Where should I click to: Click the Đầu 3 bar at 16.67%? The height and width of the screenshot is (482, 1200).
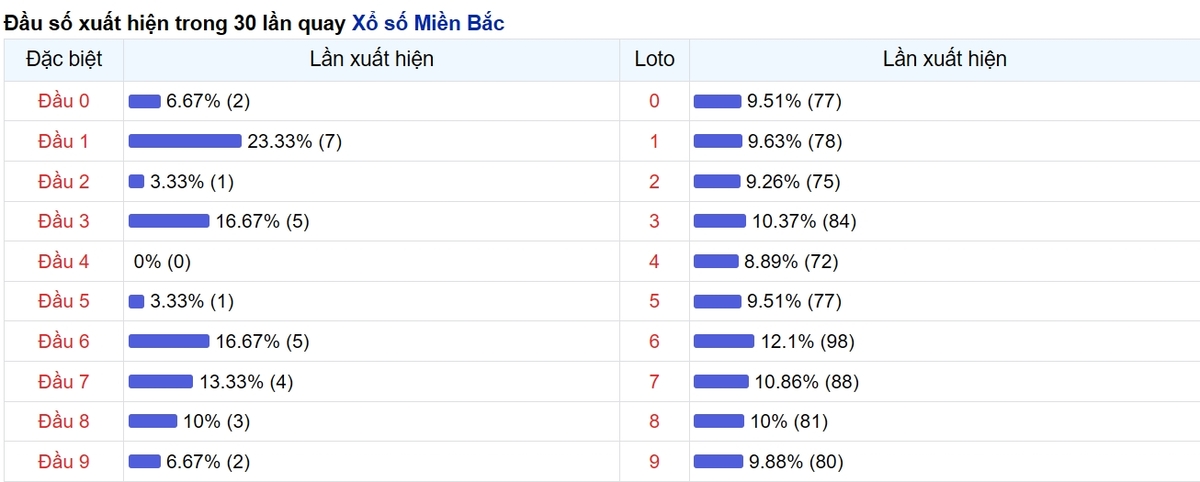(x=169, y=221)
